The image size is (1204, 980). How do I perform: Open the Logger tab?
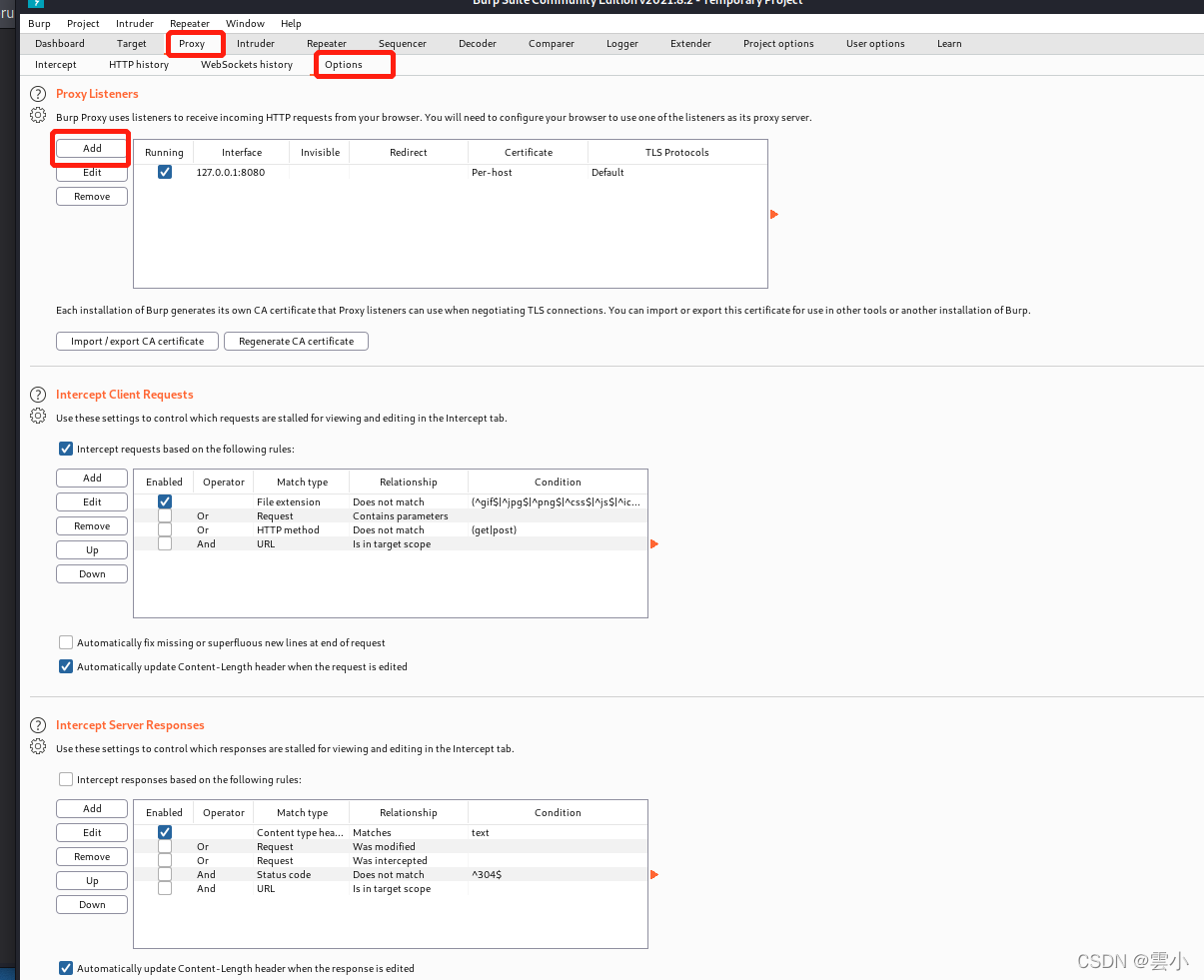click(x=622, y=43)
